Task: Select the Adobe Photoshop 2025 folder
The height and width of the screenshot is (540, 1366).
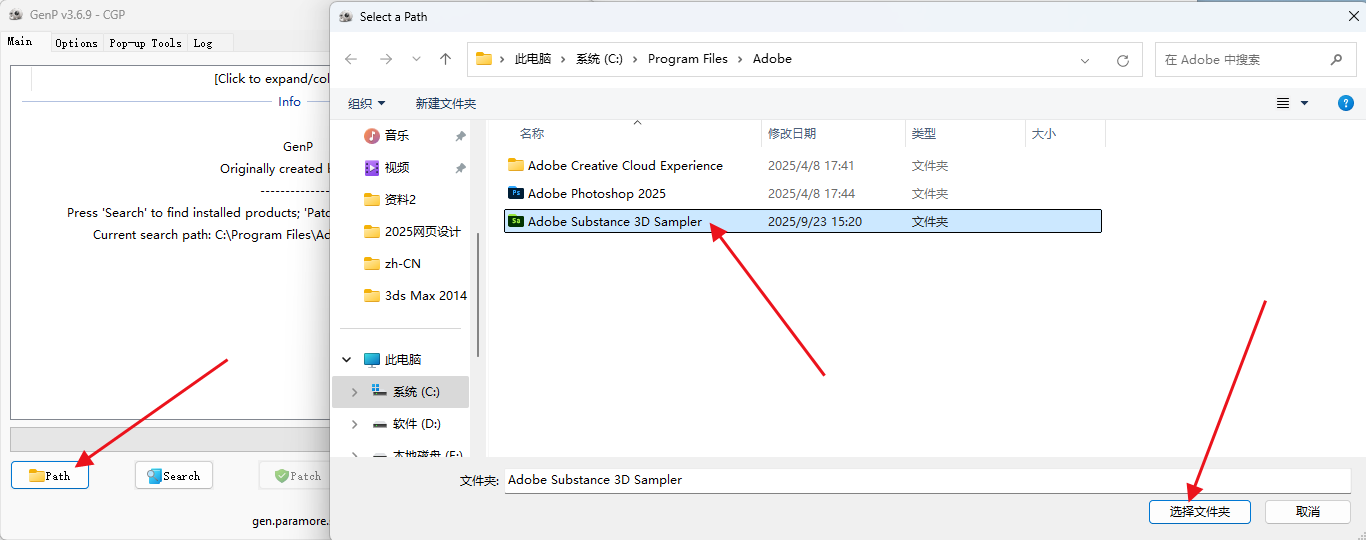Action: pos(802,194)
